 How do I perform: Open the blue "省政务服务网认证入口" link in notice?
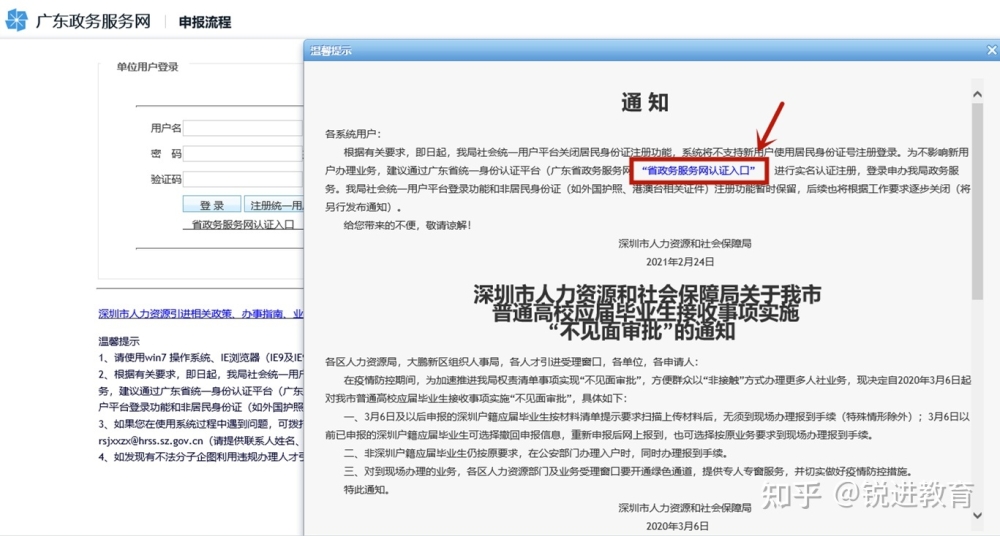(698, 170)
